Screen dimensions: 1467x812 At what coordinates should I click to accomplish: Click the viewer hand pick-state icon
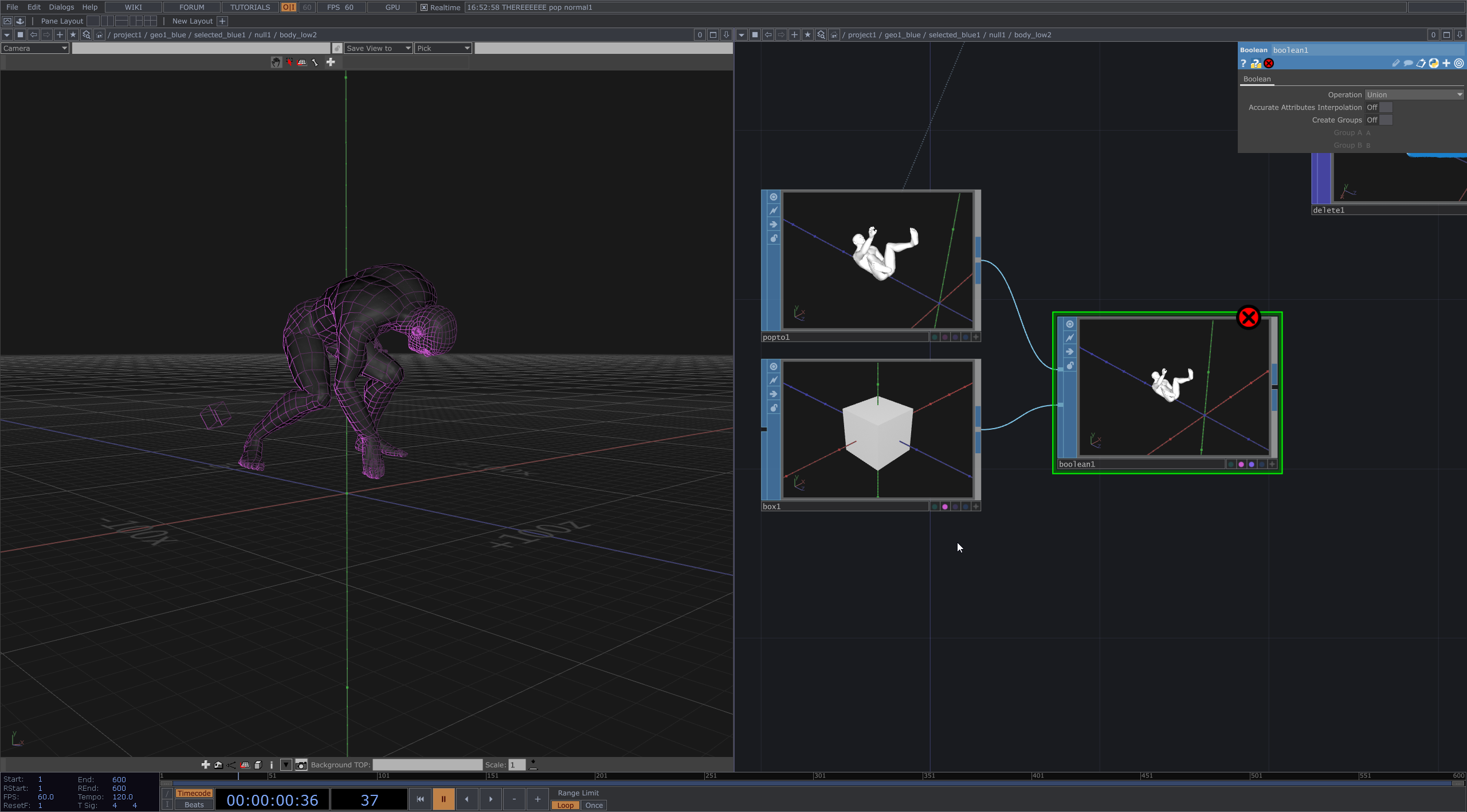coord(276,62)
